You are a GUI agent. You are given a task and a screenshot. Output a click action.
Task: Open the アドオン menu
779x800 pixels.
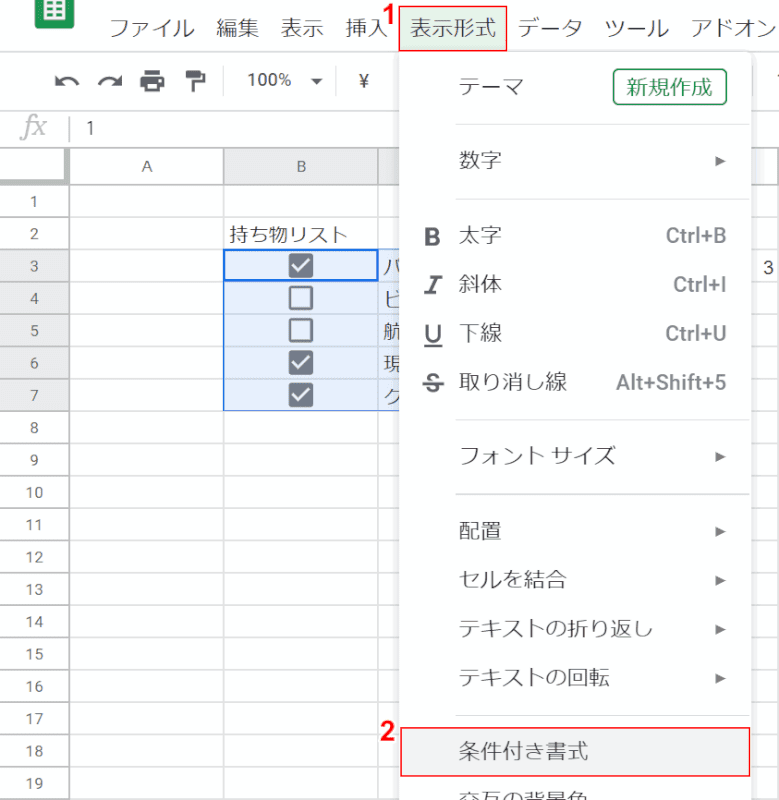tap(734, 28)
